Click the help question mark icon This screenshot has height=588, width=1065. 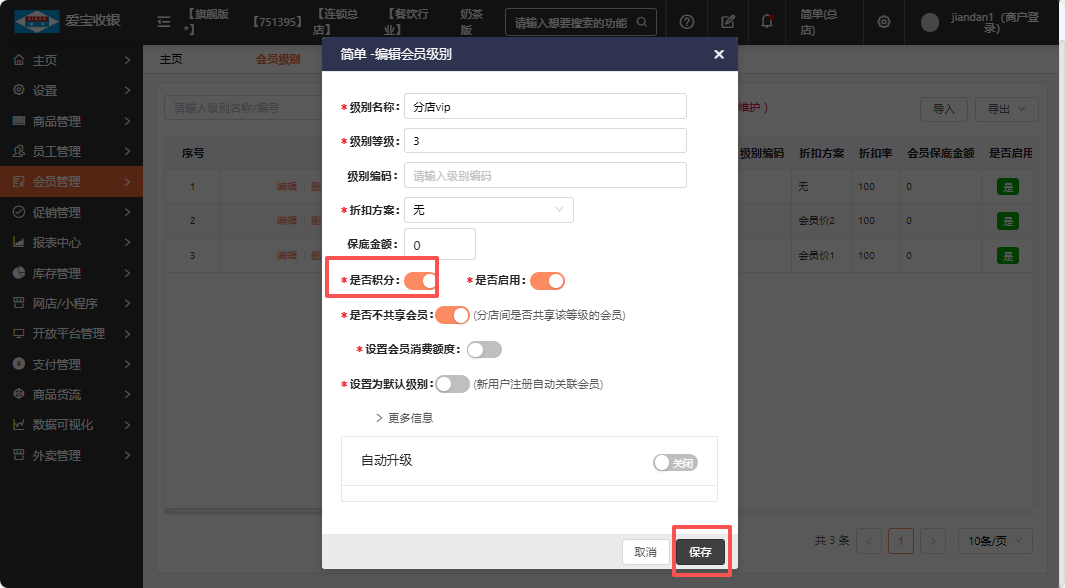pyautogui.click(x=687, y=21)
